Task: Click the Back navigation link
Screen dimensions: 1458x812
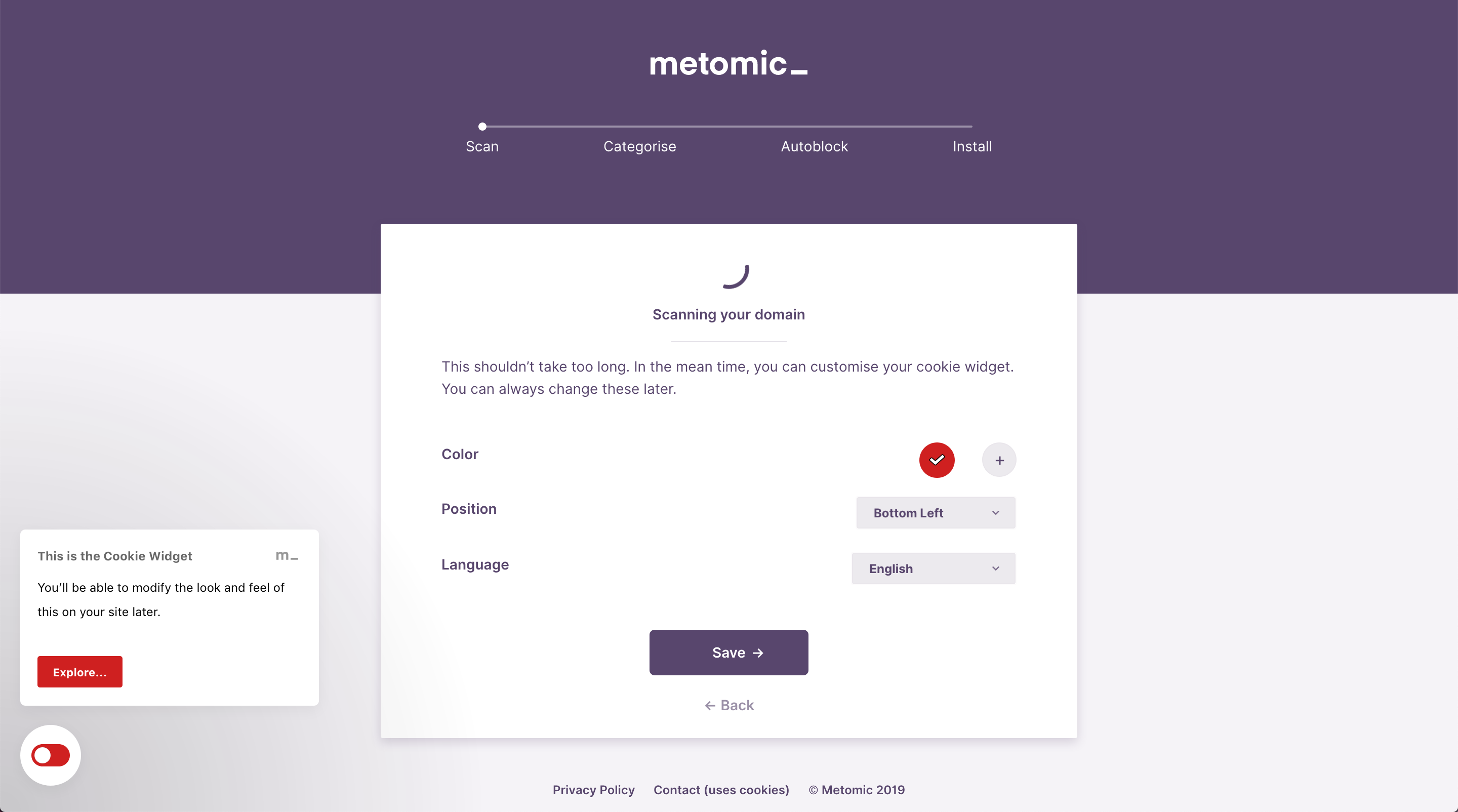Action: click(x=728, y=705)
